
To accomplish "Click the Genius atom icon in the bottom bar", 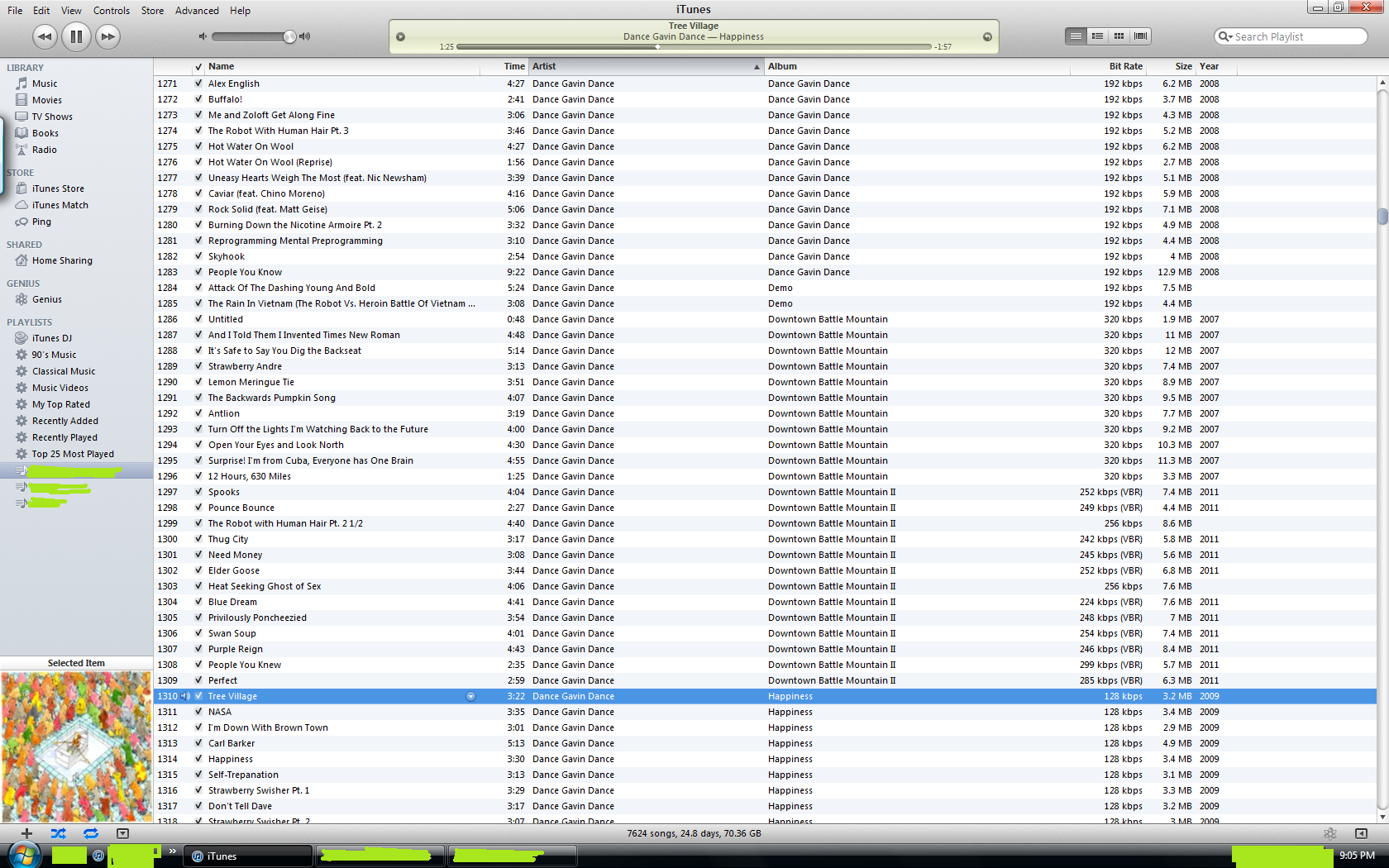I will [1329, 833].
